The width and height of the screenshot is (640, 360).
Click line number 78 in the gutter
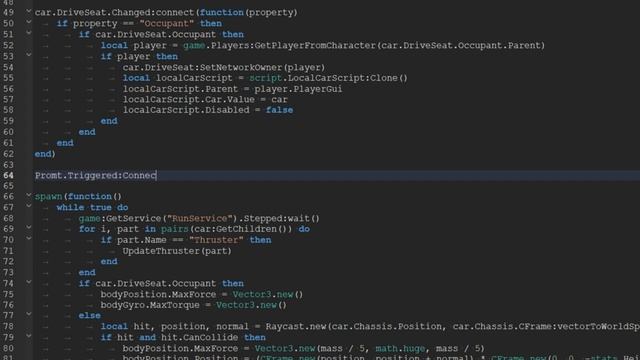(8, 327)
